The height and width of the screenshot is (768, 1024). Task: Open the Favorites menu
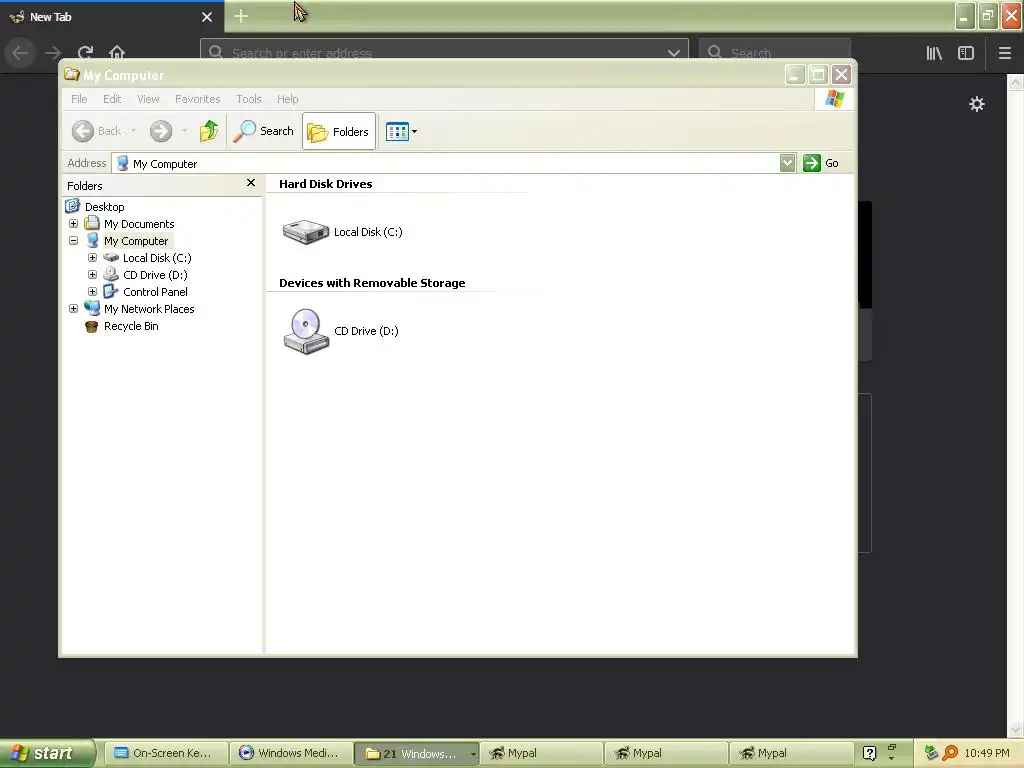pyautogui.click(x=197, y=99)
